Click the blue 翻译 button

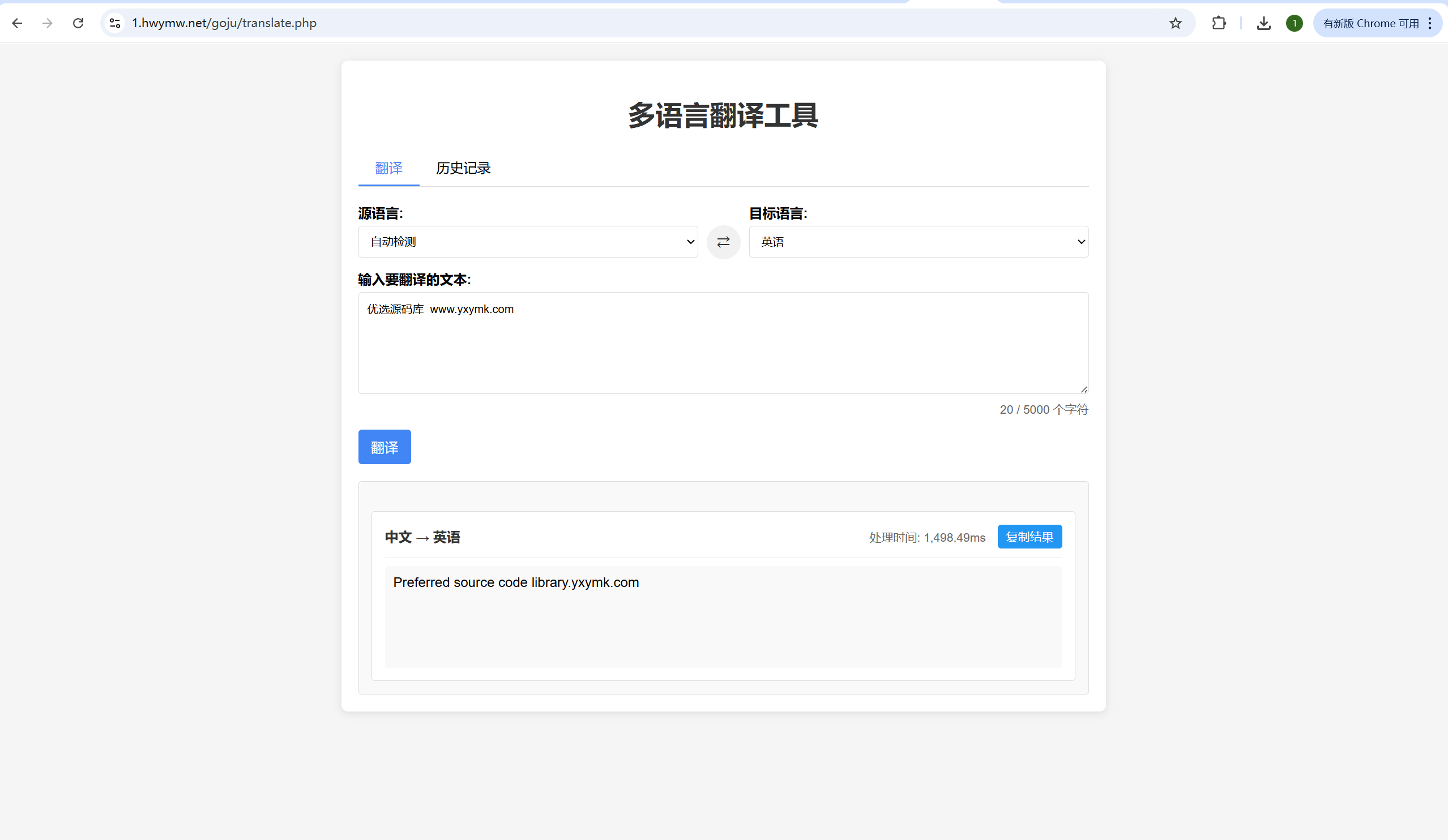pyautogui.click(x=385, y=447)
